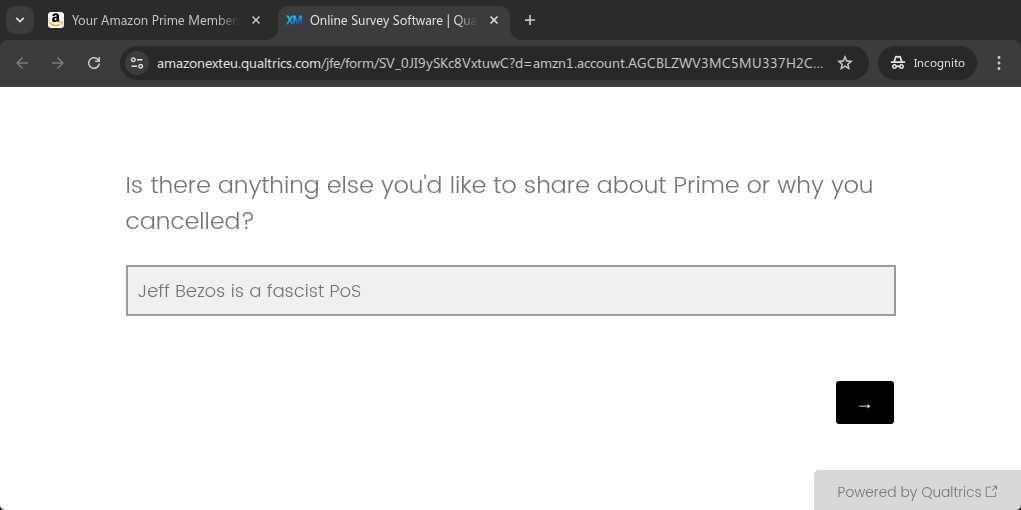Reload the survey page
1021x510 pixels.
[94, 63]
